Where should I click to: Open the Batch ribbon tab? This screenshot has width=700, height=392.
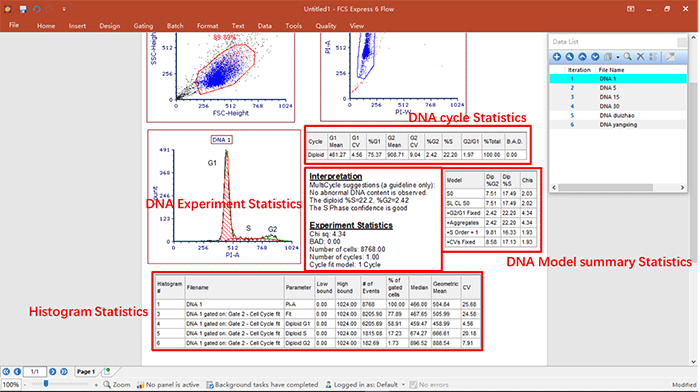coord(175,26)
